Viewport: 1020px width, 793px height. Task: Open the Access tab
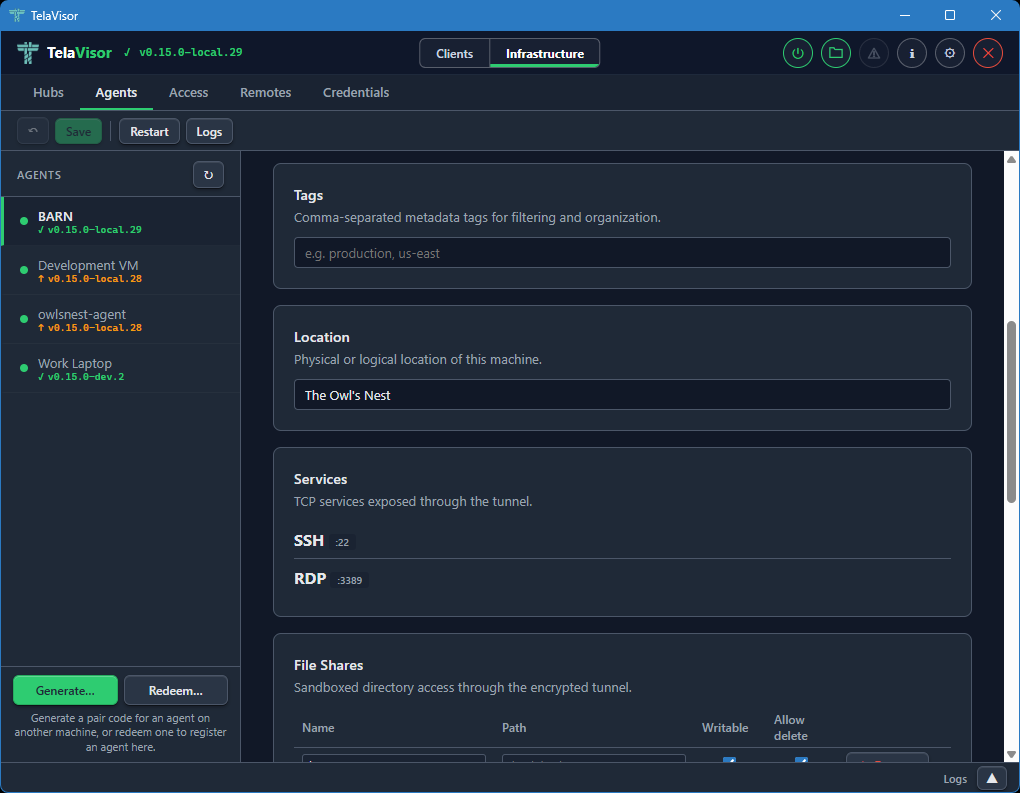(188, 92)
